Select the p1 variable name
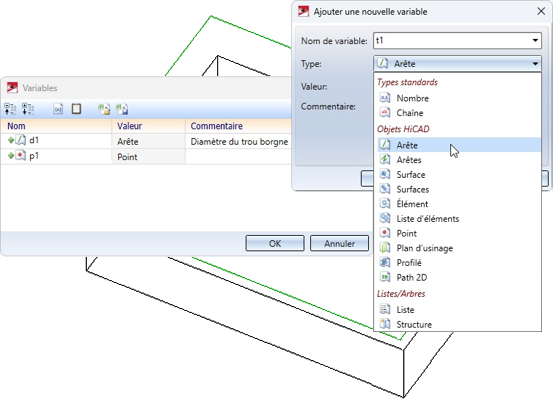553x400 pixels. coord(34,156)
